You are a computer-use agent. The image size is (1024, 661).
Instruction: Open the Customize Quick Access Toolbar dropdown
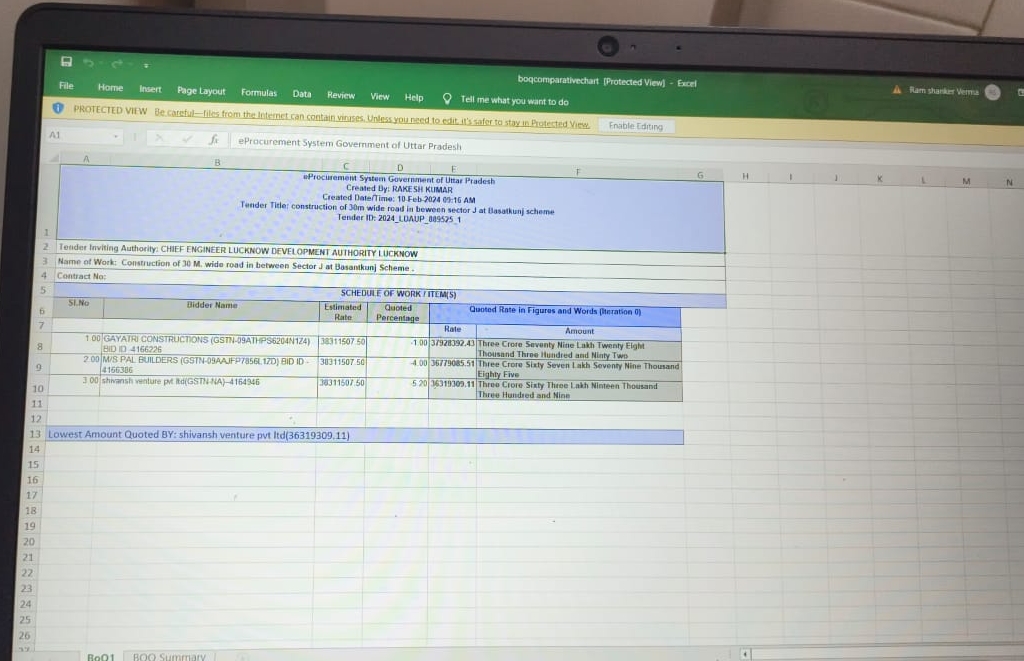pyautogui.click(x=145, y=66)
